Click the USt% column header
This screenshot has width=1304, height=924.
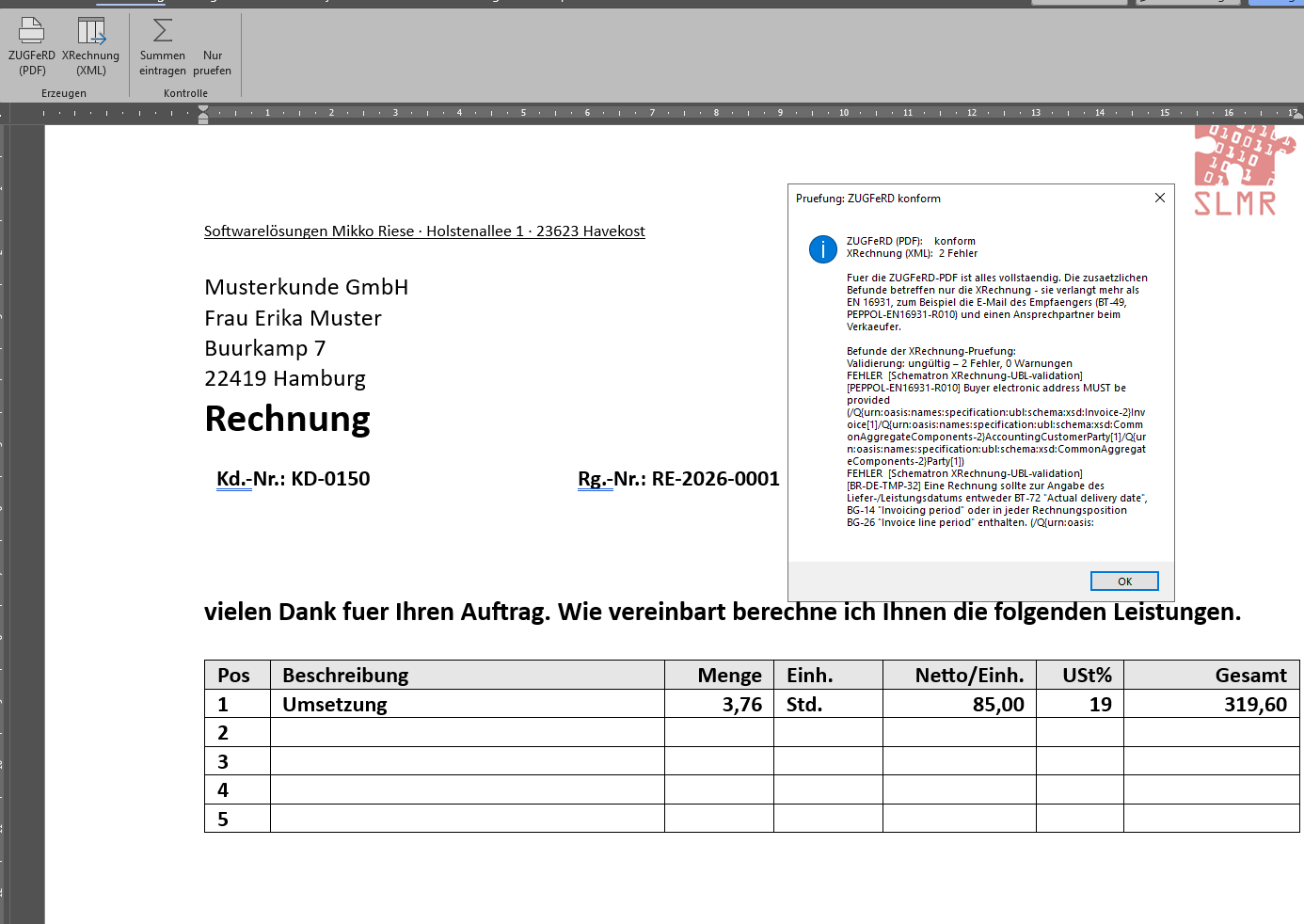click(1080, 675)
